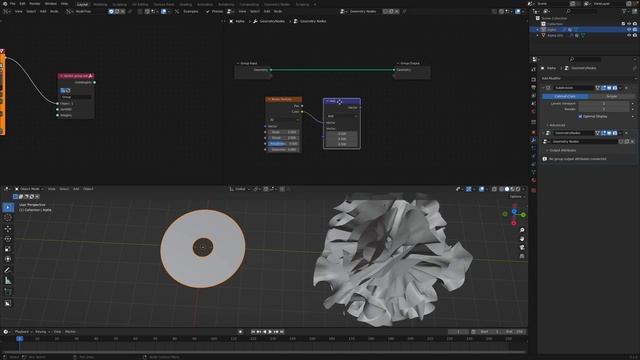Toggle the Optimal Display checkbox
This screenshot has width=640, height=360.
(580, 117)
